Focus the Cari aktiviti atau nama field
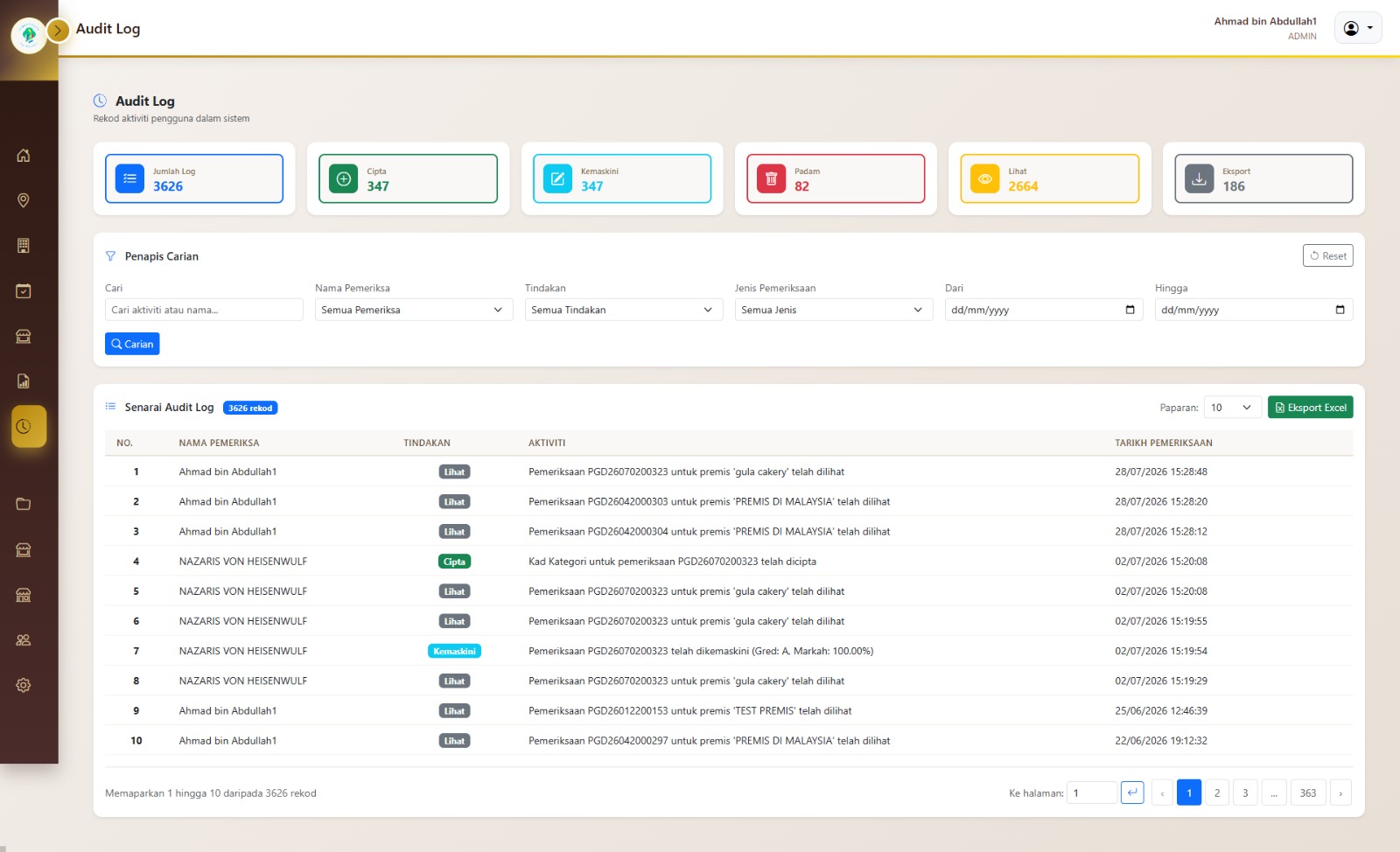The image size is (1400, 852). pos(204,310)
